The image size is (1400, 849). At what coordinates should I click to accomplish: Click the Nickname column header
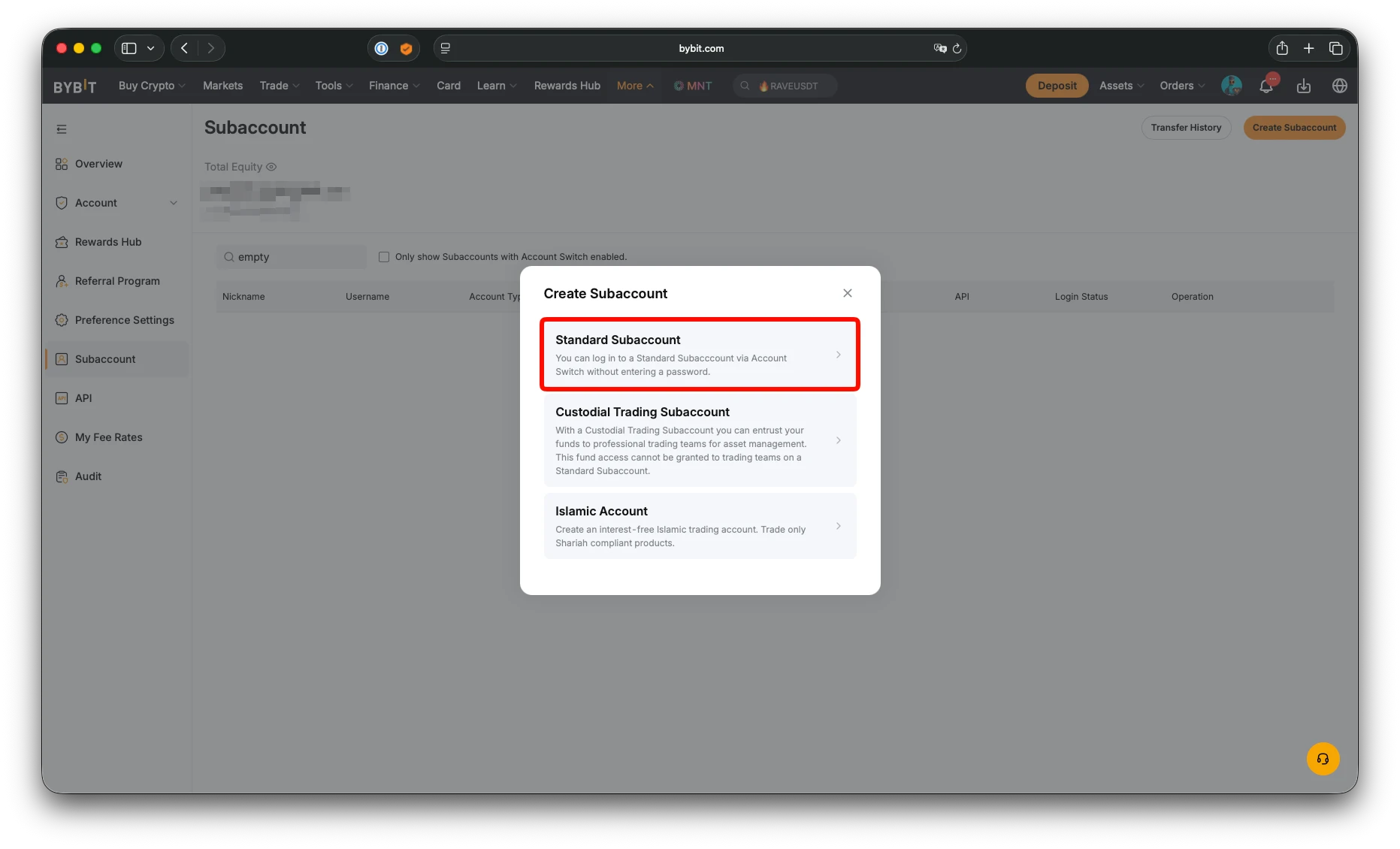(243, 297)
